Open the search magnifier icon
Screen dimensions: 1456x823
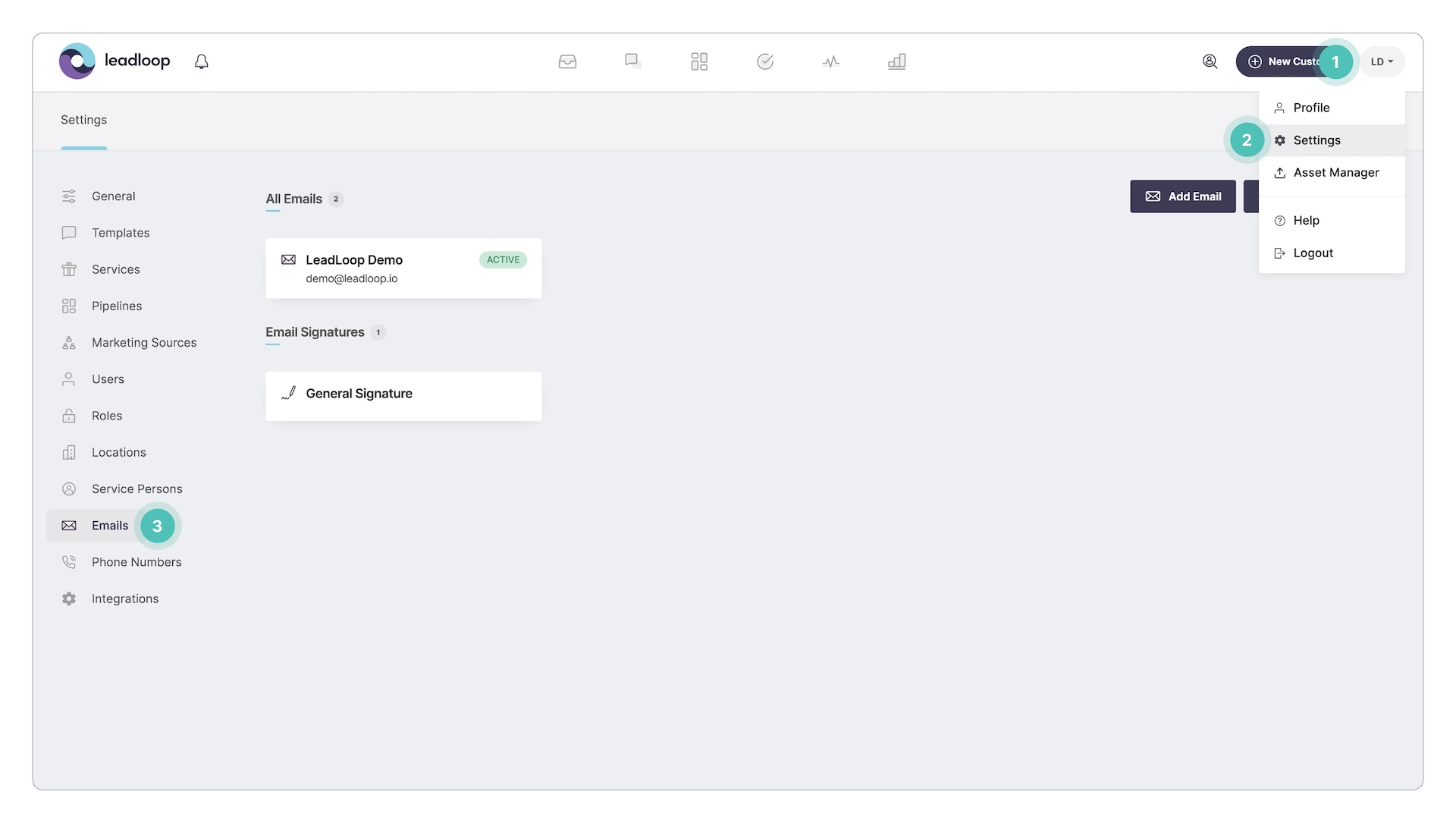click(x=1210, y=61)
